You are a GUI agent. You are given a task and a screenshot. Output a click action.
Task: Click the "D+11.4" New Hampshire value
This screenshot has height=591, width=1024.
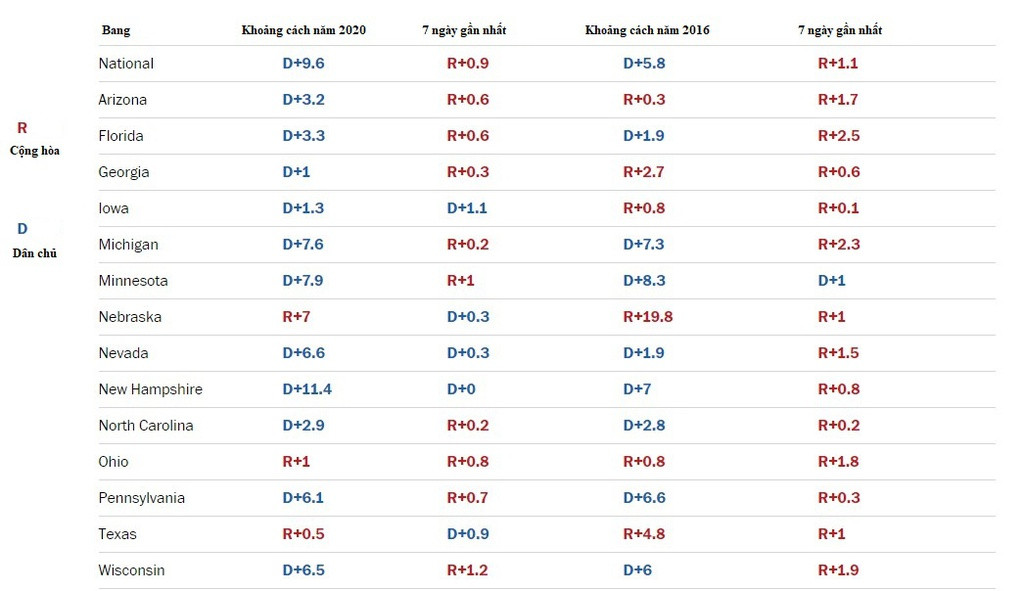[x=307, y=389]
